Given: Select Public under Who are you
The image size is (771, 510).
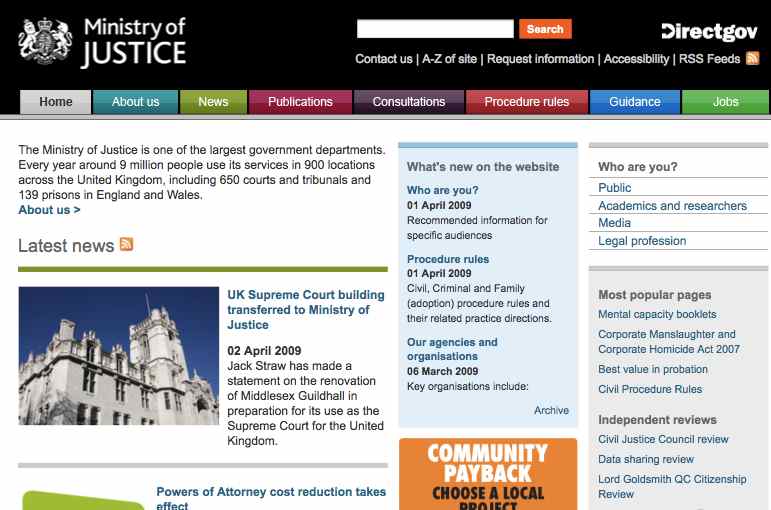Looking at the screenshot, I should (x=615, y=188).
